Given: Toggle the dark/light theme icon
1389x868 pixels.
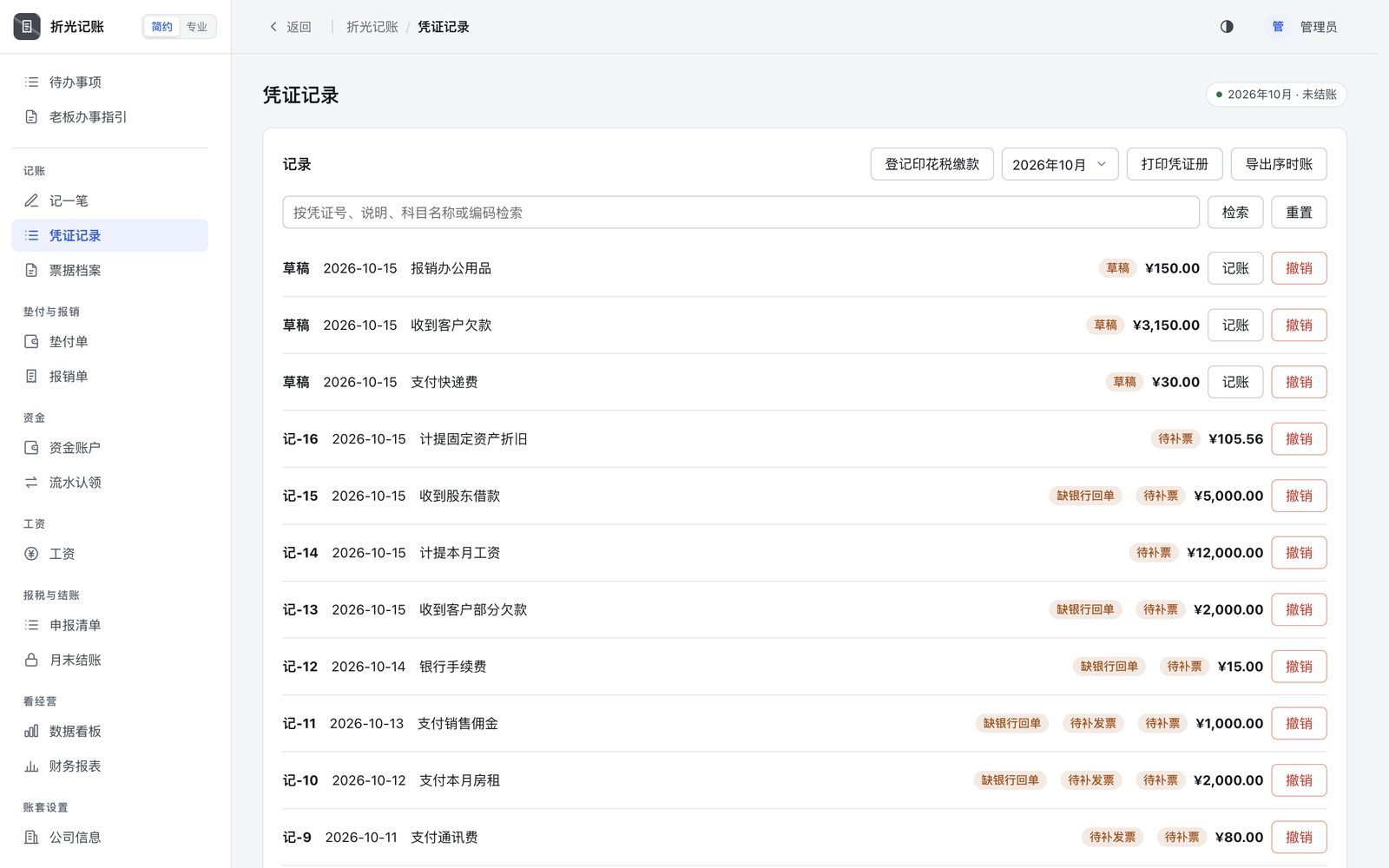Looking at the screenshot, I should pos(1227,27).
